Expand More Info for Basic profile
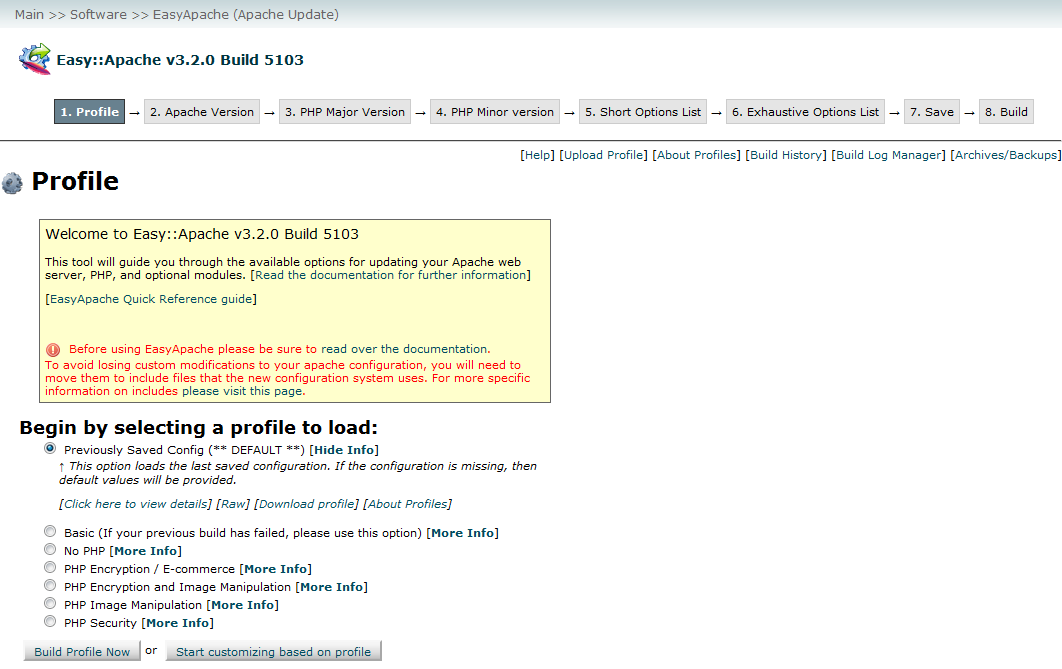Screen dimensions: 1062x669 click(462, 533)
